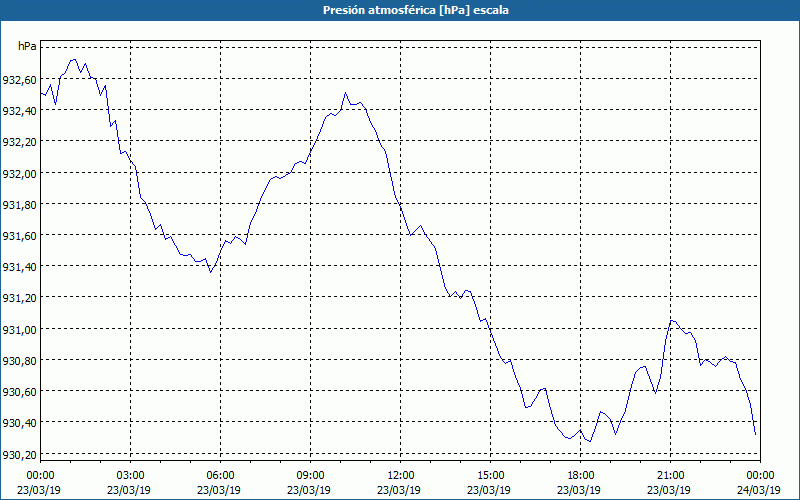Viewport: 800px width, 500px height.
Task: Click the 21:00 time axis label
Action: point(670,476)
